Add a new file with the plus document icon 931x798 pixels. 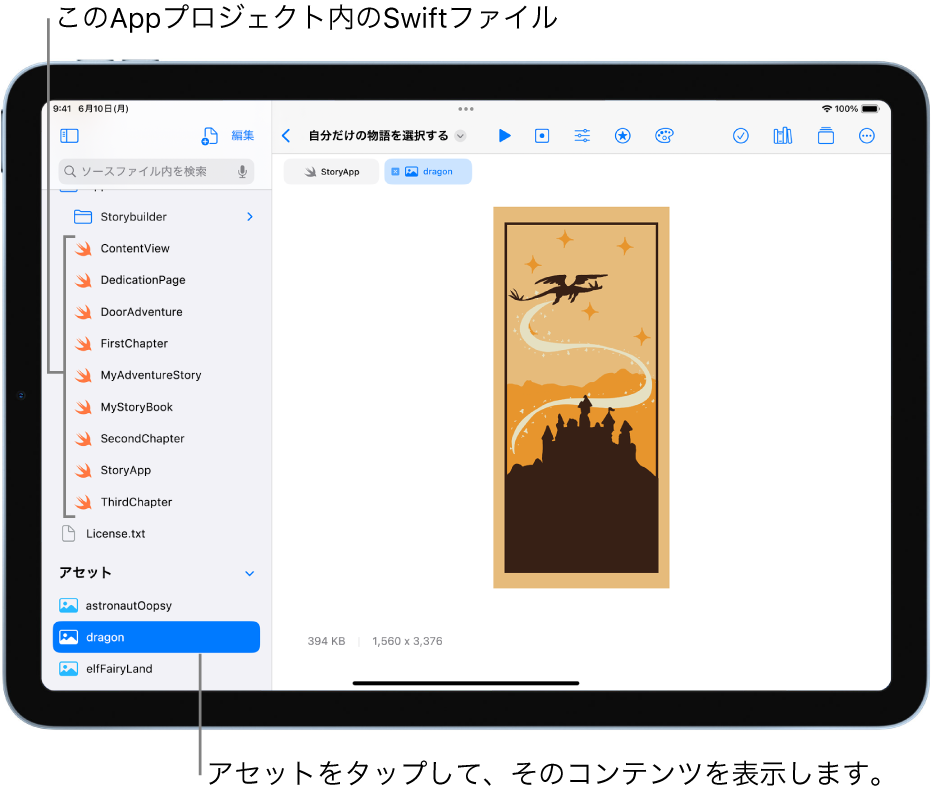209,136
